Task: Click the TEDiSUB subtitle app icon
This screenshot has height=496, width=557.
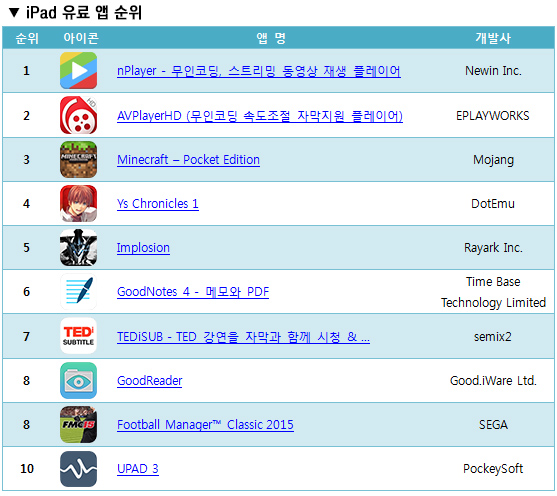Action: pyautogui.click(x=79, y=336)
